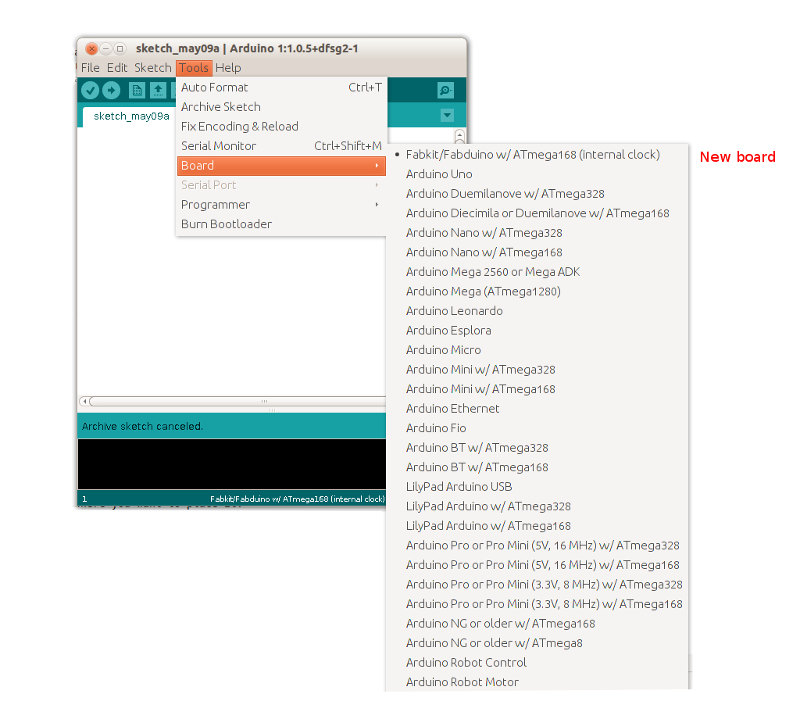This screenshot has height=719, width=800.
Task: Select Arduino Leonardo board
Action: [537, 311]
